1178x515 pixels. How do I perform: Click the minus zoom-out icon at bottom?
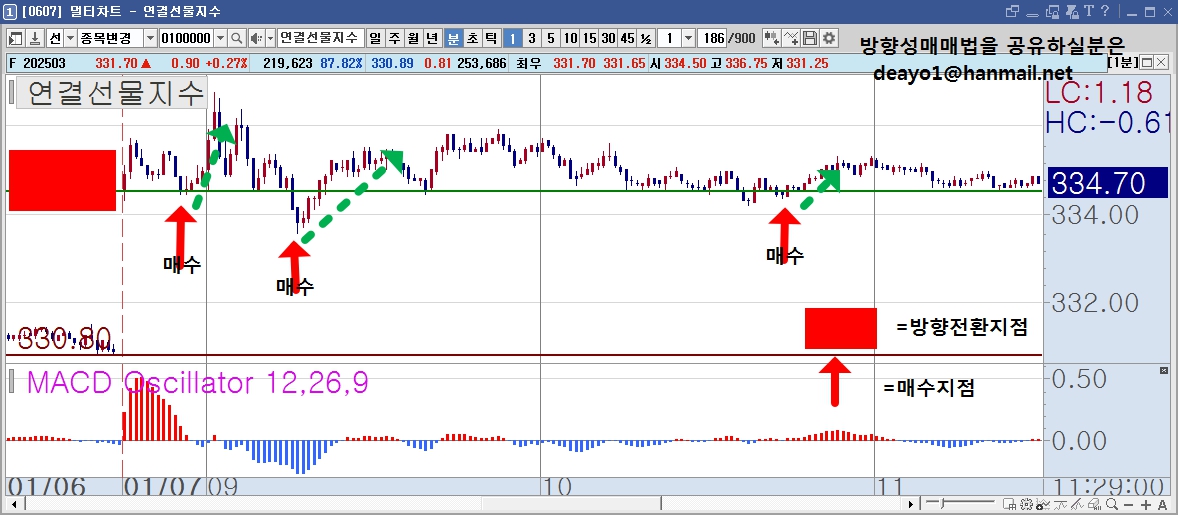1130,504
